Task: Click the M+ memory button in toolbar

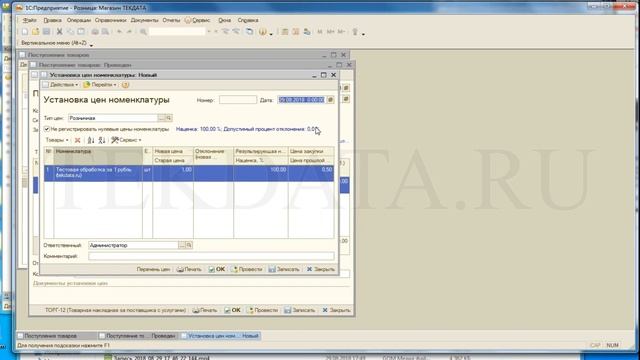Action: point(330,31)
